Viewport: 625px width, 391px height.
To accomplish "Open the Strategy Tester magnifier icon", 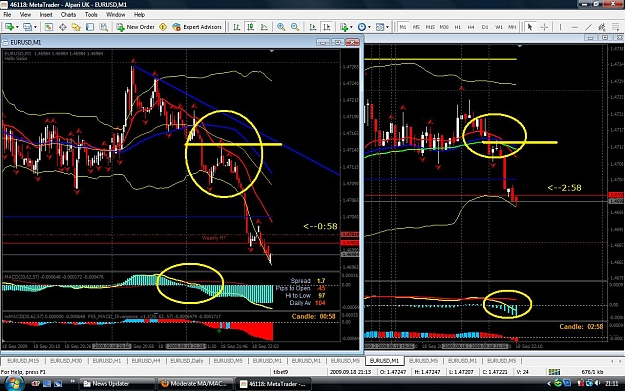I will pos(103,27).
